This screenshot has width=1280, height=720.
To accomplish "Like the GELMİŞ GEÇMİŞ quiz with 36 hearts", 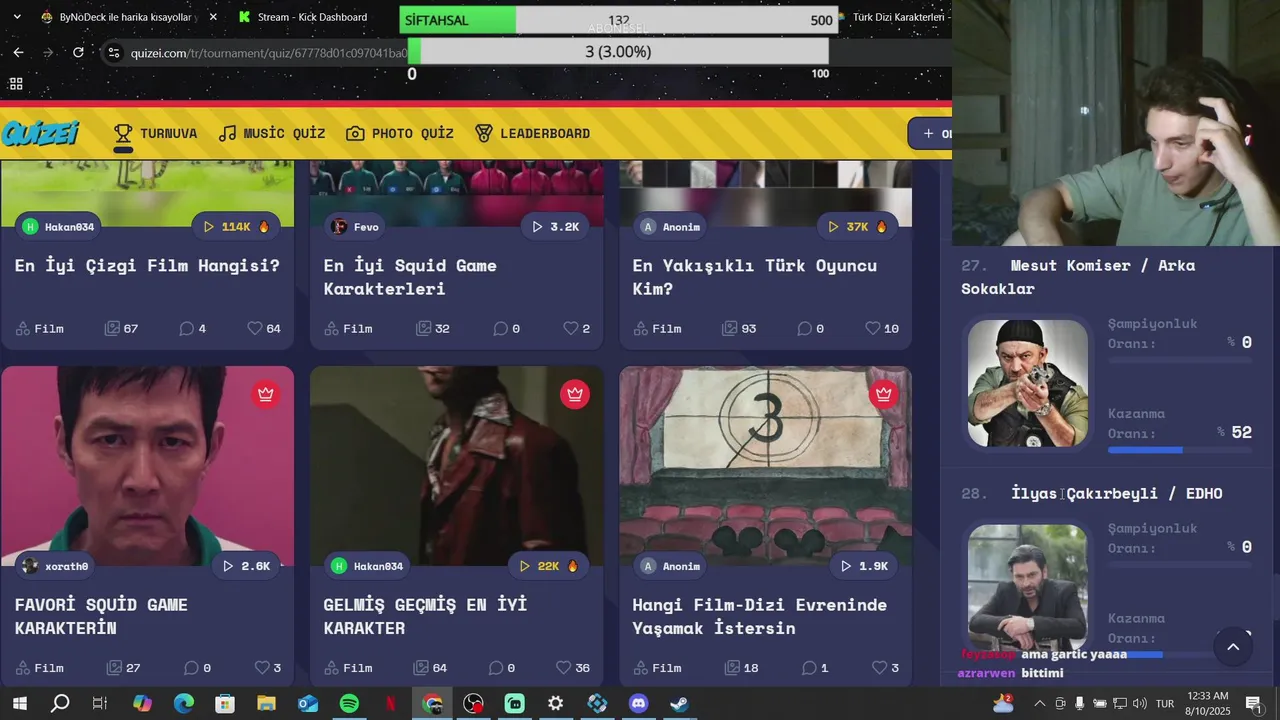I will [x=573, y=667].
